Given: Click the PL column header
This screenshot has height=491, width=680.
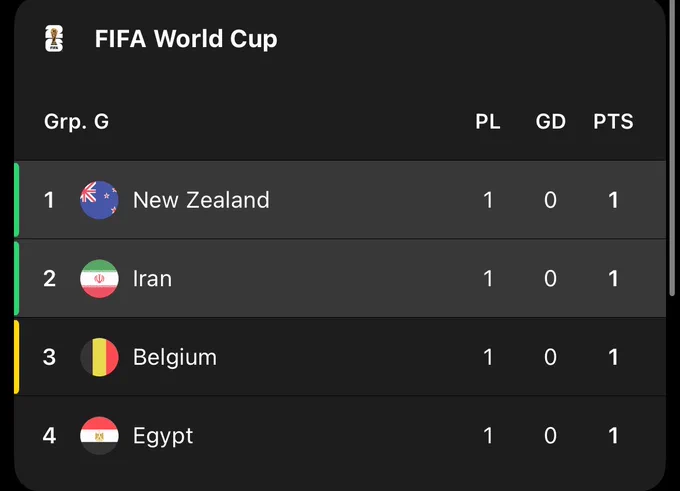Looking at the screenshot, I should pos(488,121).
